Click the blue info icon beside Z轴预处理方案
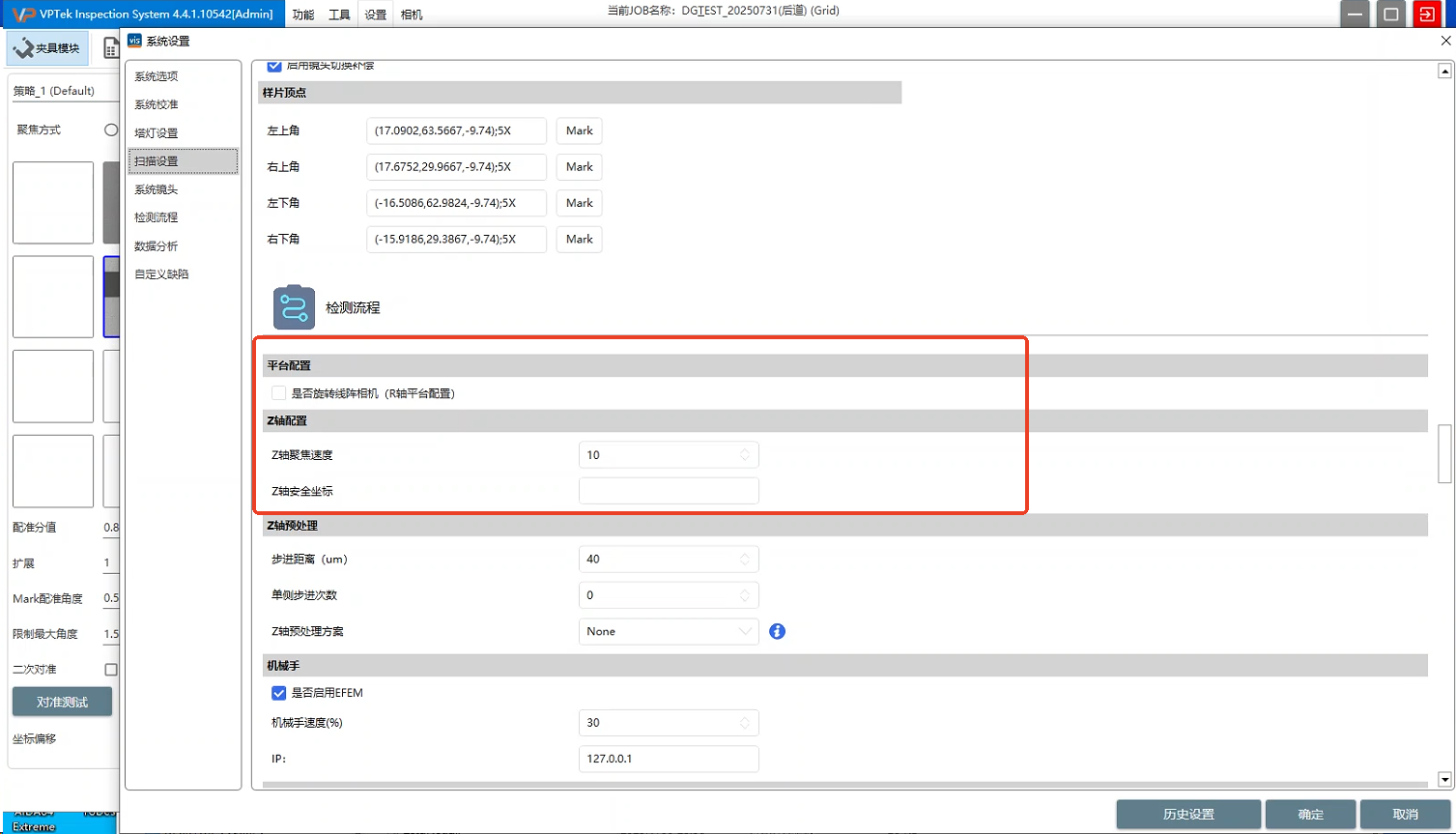This screenshot has height=834, width=1456. coord(777,631)
